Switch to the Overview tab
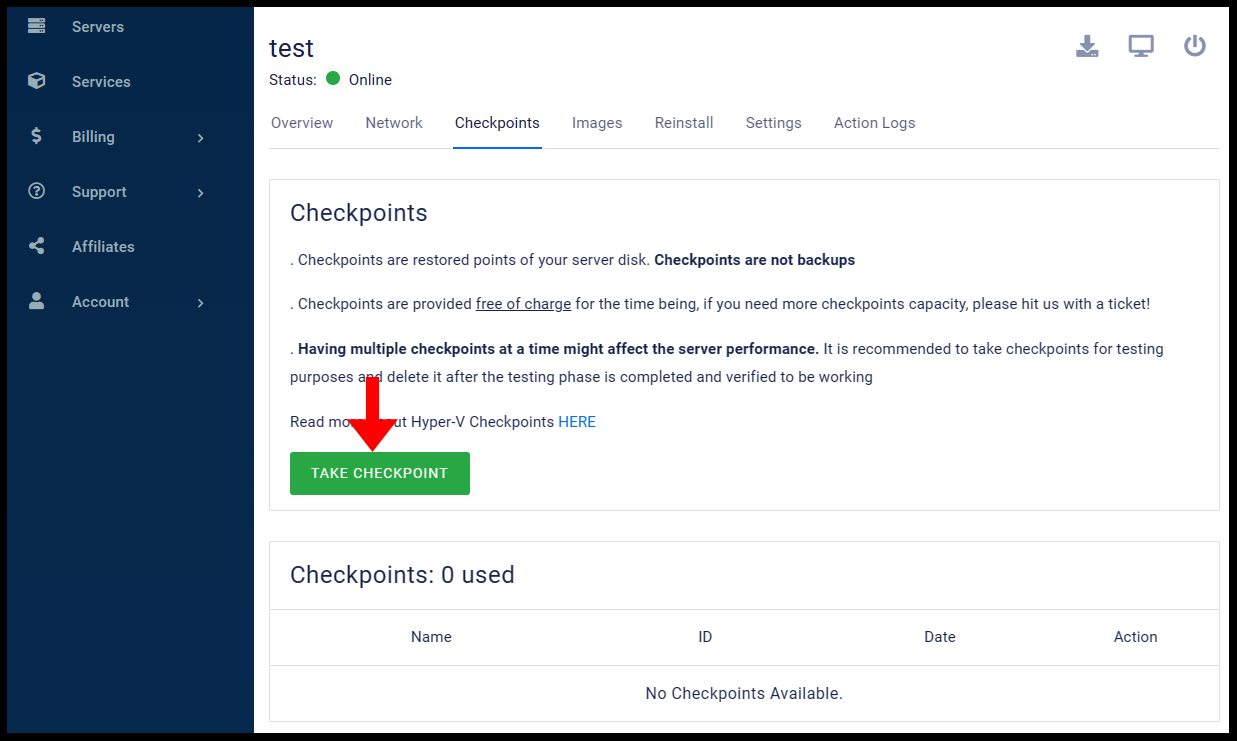 pyautogui.click(x=301, y=122)
